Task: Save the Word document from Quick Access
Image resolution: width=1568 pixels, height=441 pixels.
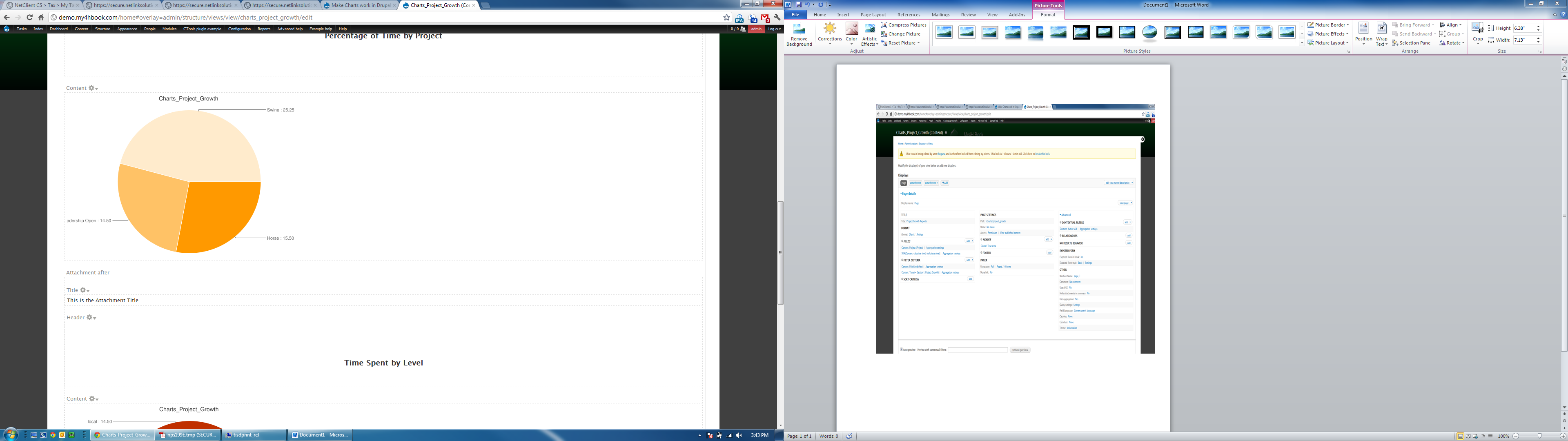Action: tap(799, 5)
